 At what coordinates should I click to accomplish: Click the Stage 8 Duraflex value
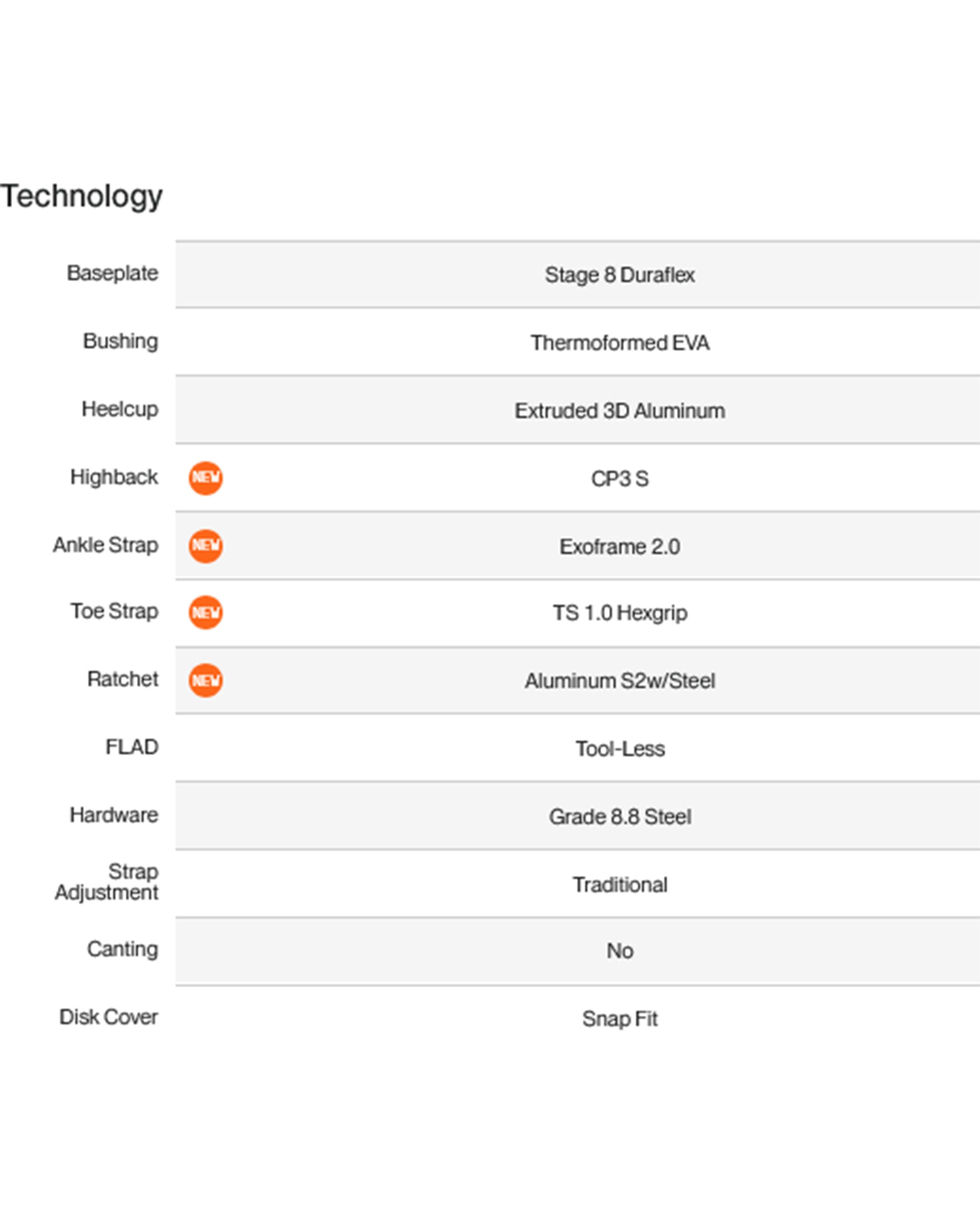pyautogui.click(x=620, y=275)
